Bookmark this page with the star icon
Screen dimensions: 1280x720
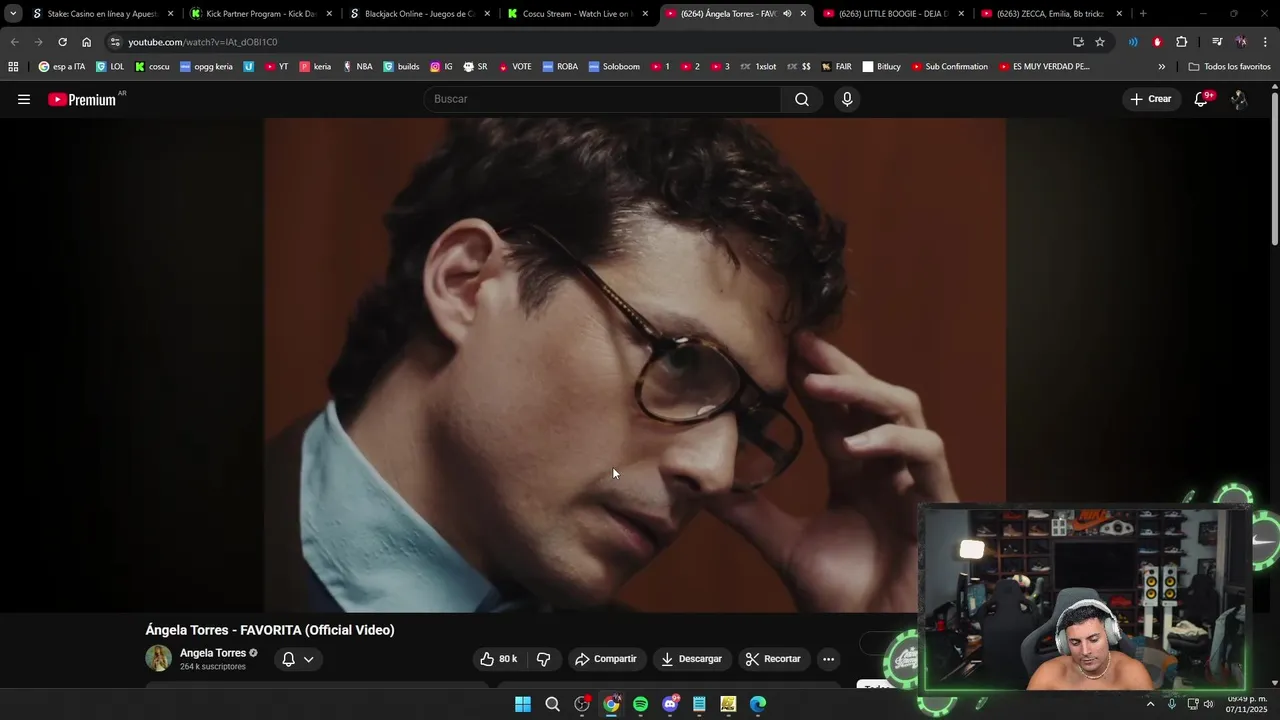coord(1100,42)
